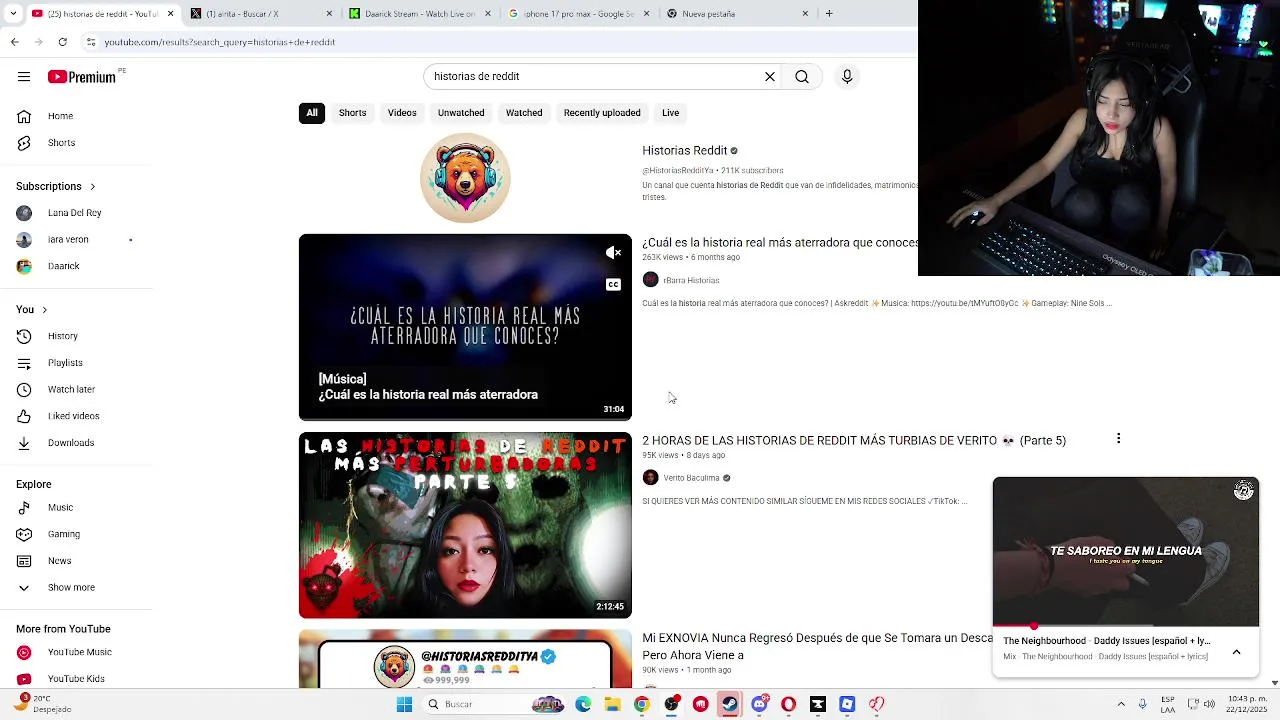Open the Windows Start button

pos(404,704)
